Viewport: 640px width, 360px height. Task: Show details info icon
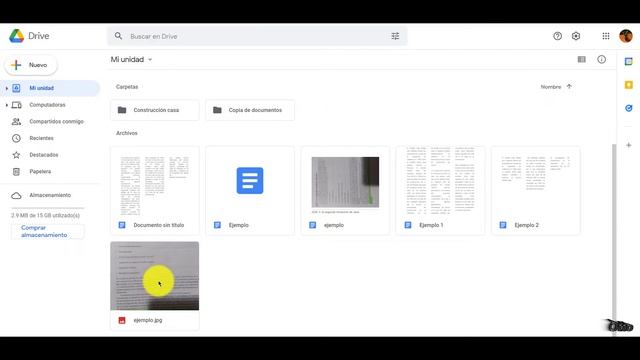pyautogui.click(x=601, y=60)
